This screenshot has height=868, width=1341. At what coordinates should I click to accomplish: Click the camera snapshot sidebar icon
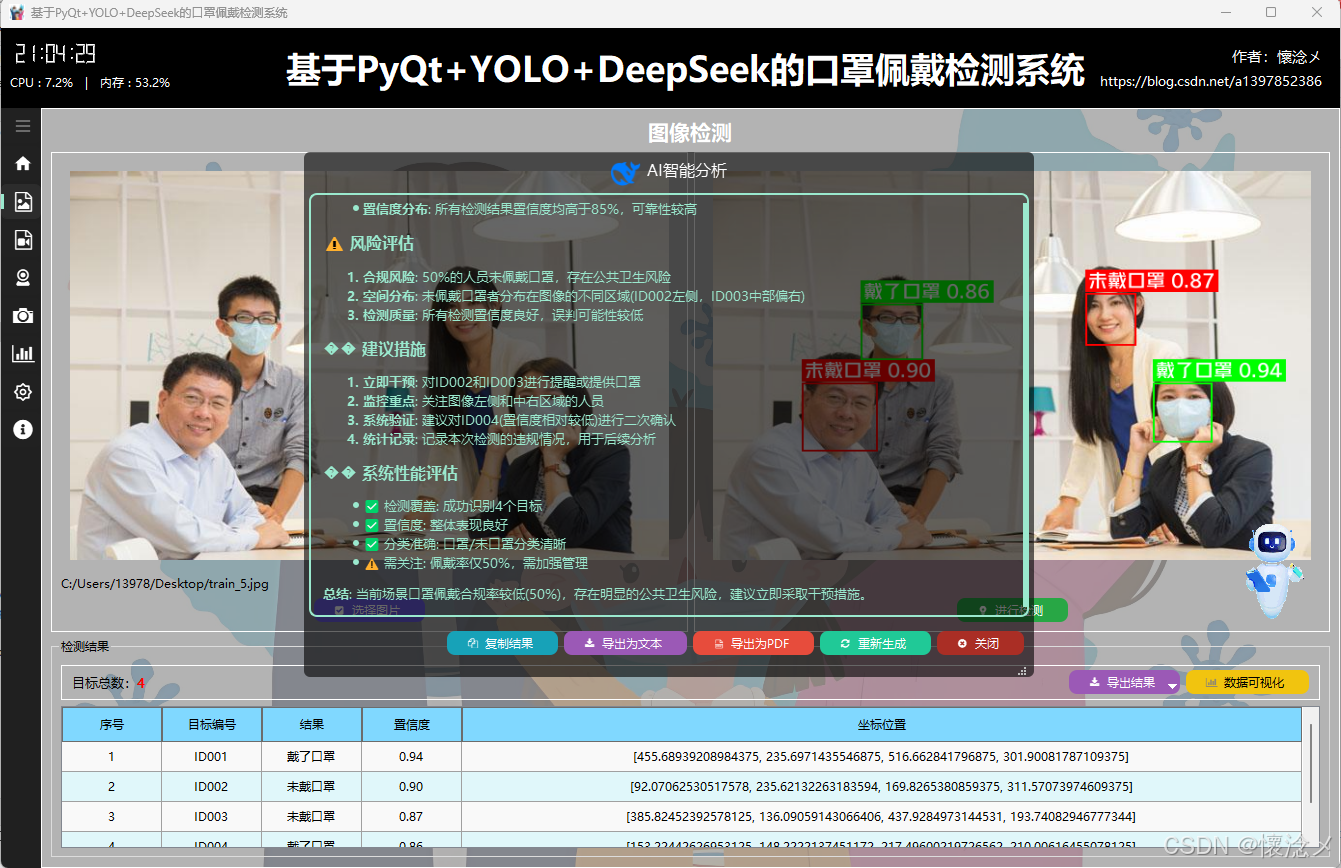(x=22, y=316)
